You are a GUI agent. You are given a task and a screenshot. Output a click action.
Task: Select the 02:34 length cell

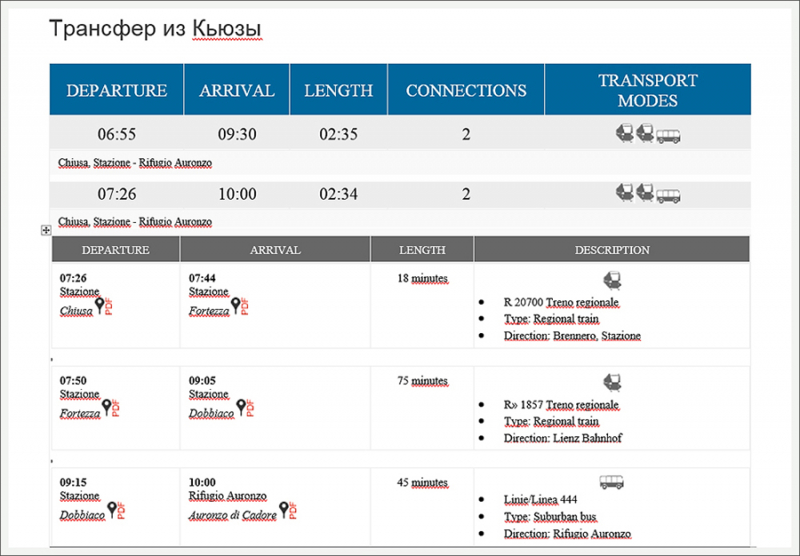coord(338,194)
